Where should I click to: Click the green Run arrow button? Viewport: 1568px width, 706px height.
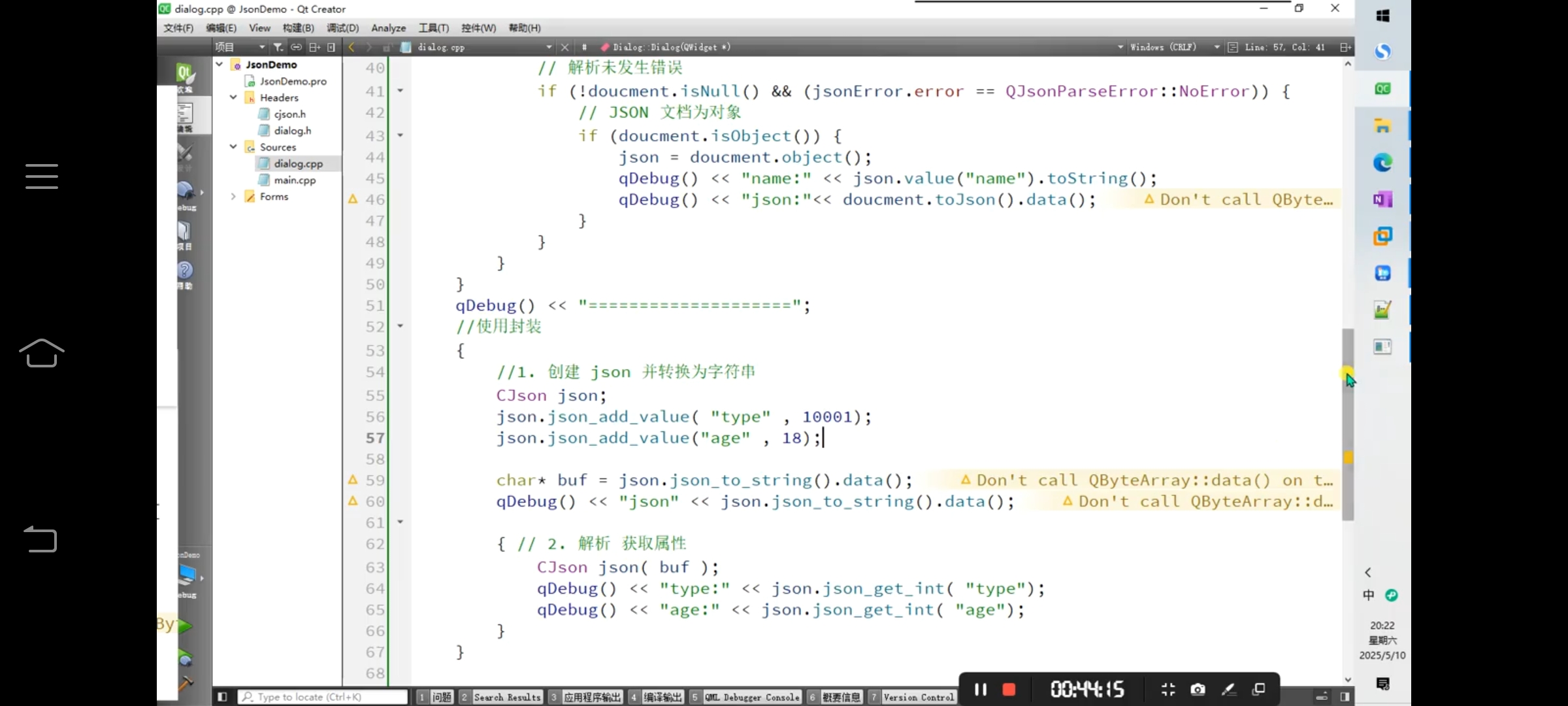(185, 626)
